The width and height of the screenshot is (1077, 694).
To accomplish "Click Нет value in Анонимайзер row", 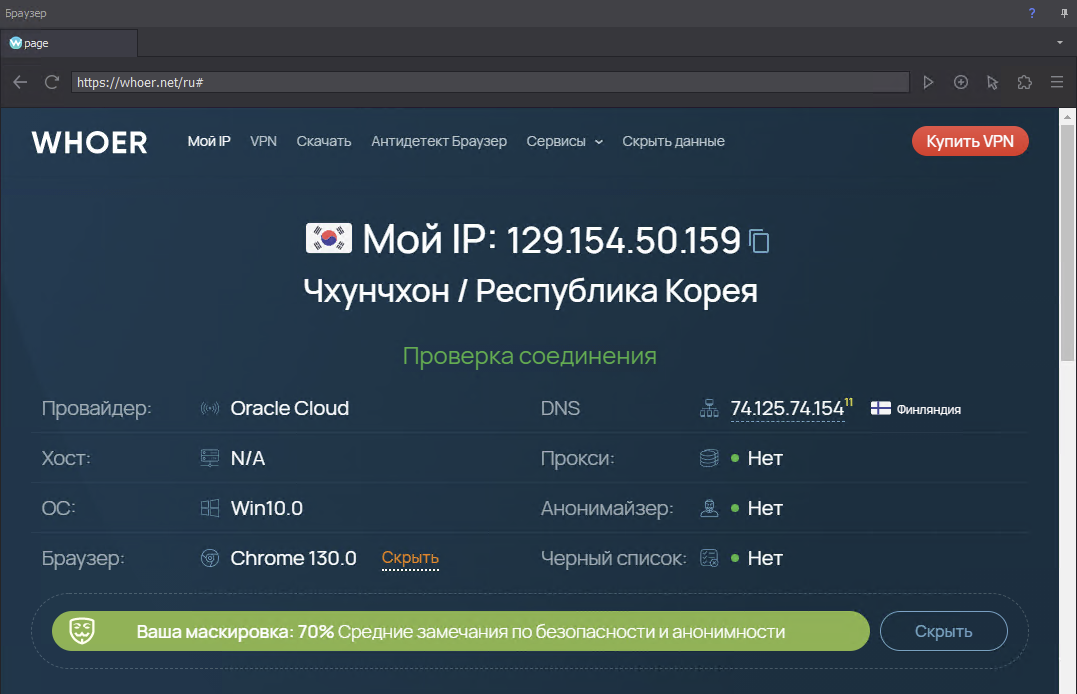I will click(x=765, y=508).
